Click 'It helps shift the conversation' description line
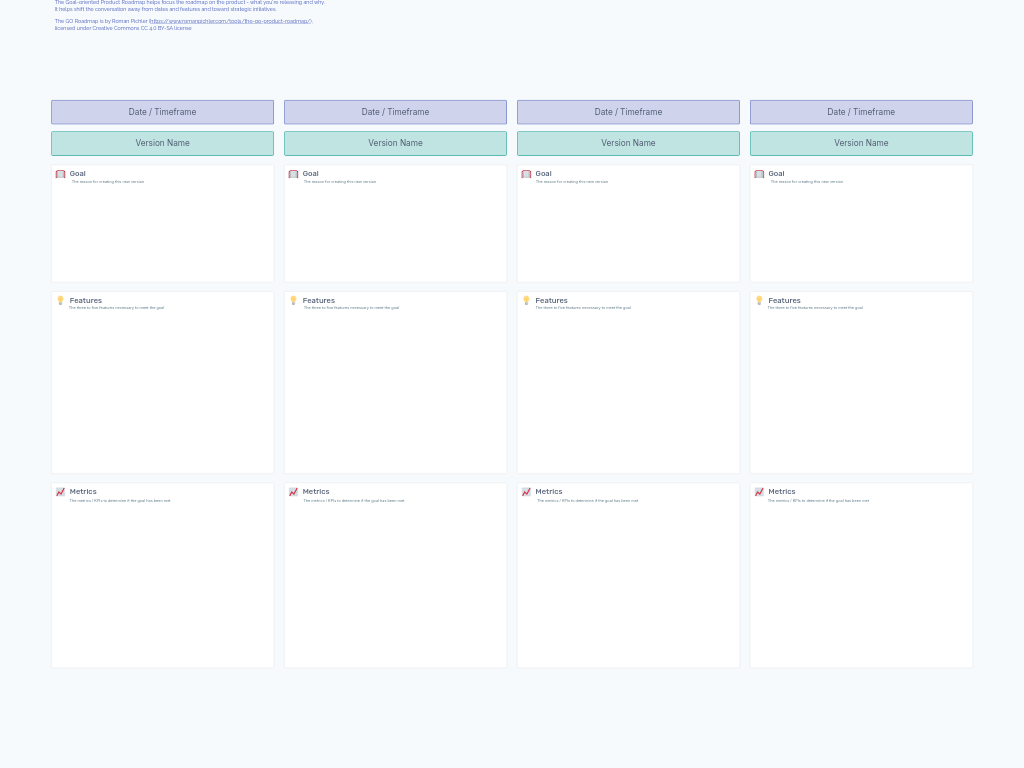The height and width of the screenshot is (768, 1024). [x=165, y=9]
